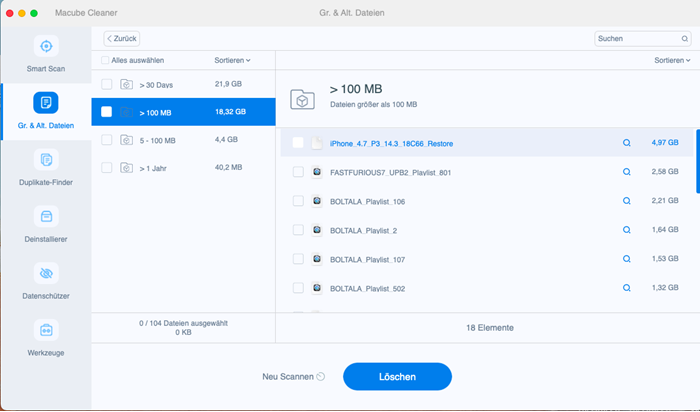The height and width of the screenshot is (412, 700).
Task: Click the file name BOLTALA_Playlist_502
Action: (x=367, y=289)
